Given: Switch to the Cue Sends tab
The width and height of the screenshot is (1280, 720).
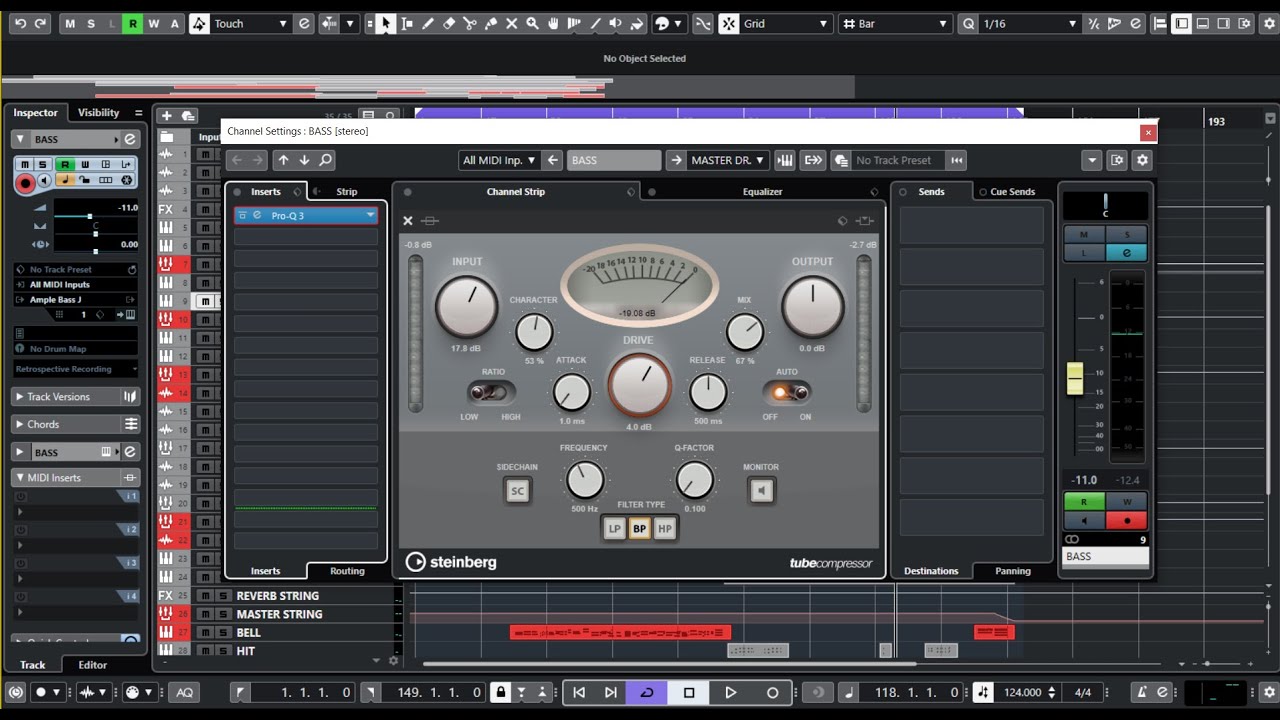Looking at the screenshot, I should click(1013, 191).
